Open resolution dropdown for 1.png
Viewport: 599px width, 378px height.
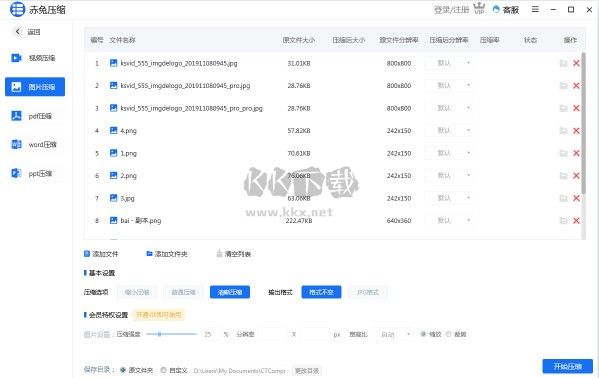point(449,153)
